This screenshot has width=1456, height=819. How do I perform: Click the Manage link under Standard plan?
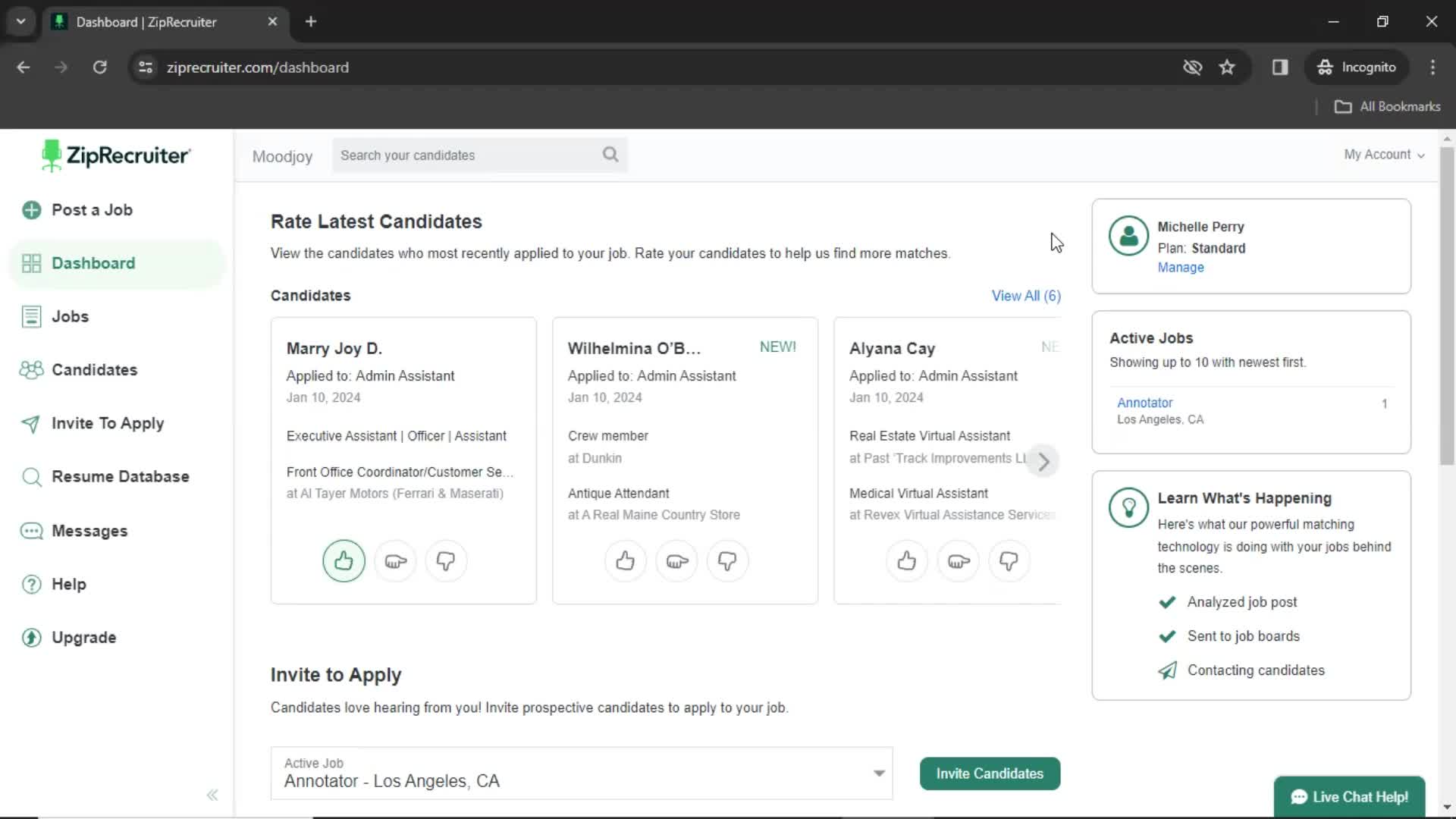coord(1180,267)
